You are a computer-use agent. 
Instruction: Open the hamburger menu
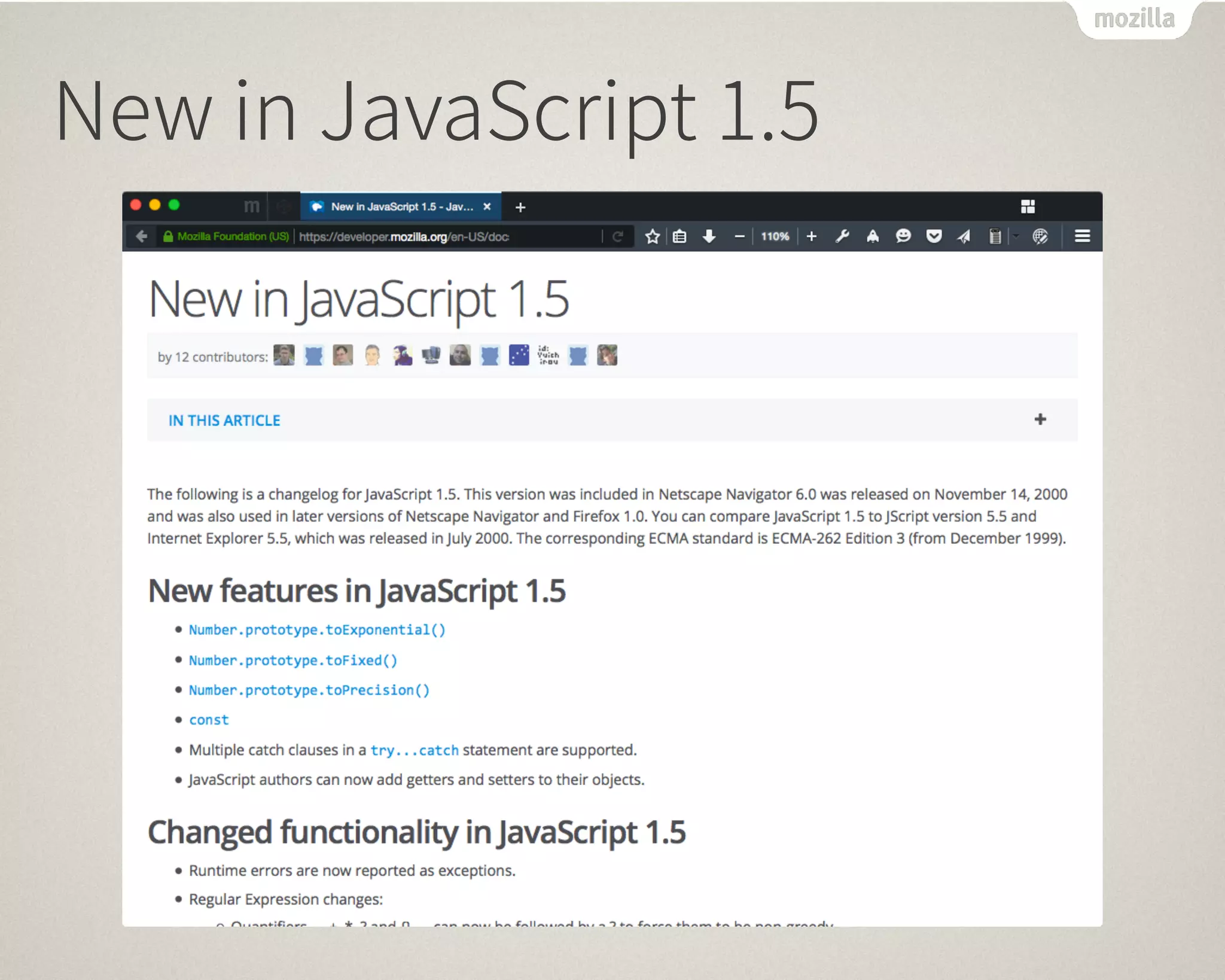1082,236
